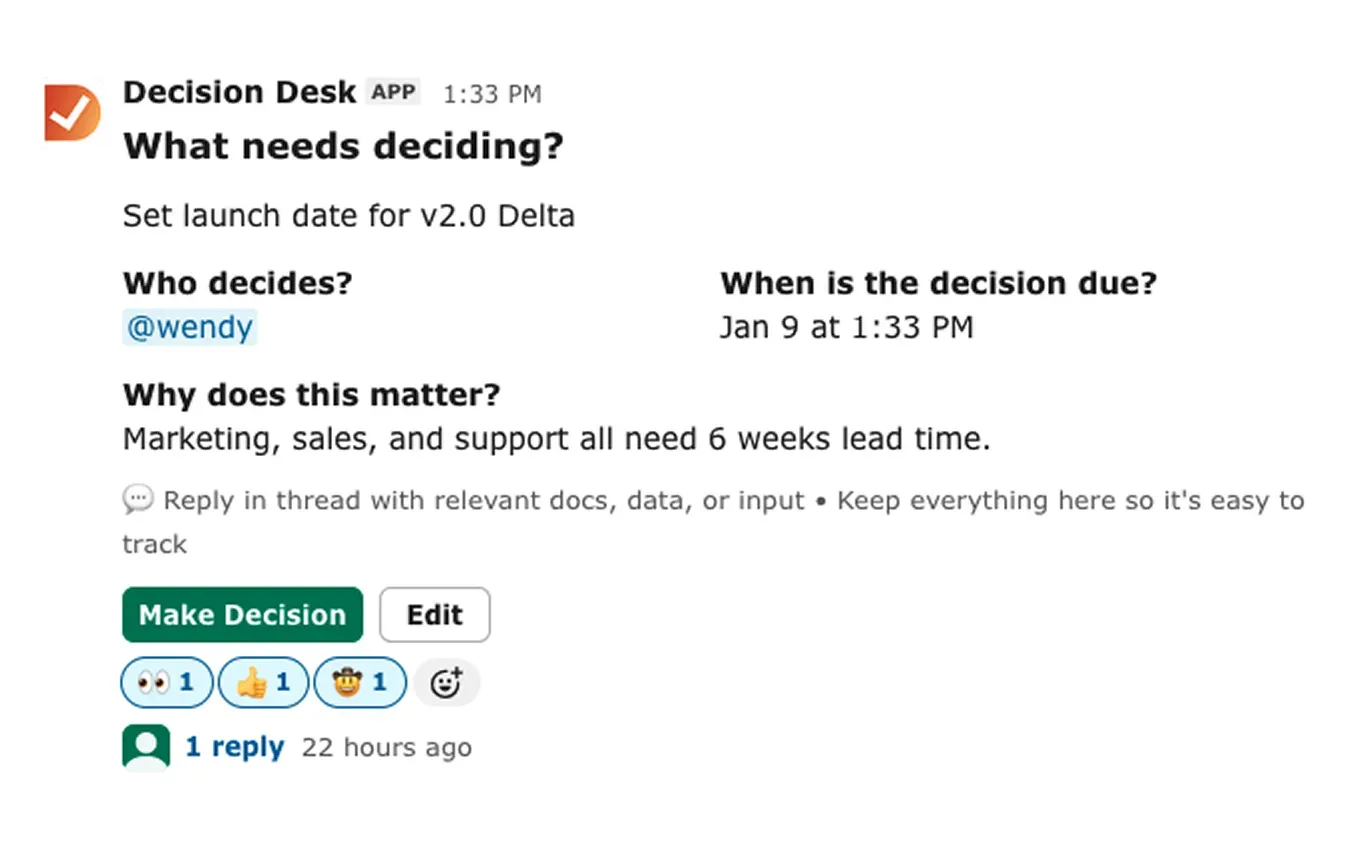Click the 'Jan 9 at 1:33 PM' due date
1360x850 pixels.
coord(846,327)
